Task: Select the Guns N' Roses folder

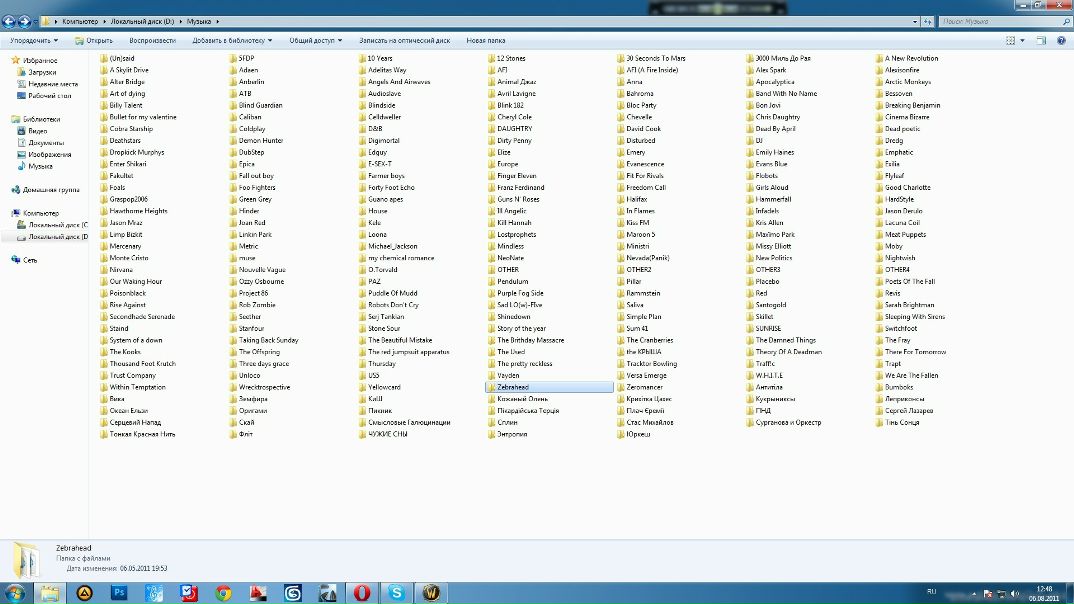Action: point(514,199)
